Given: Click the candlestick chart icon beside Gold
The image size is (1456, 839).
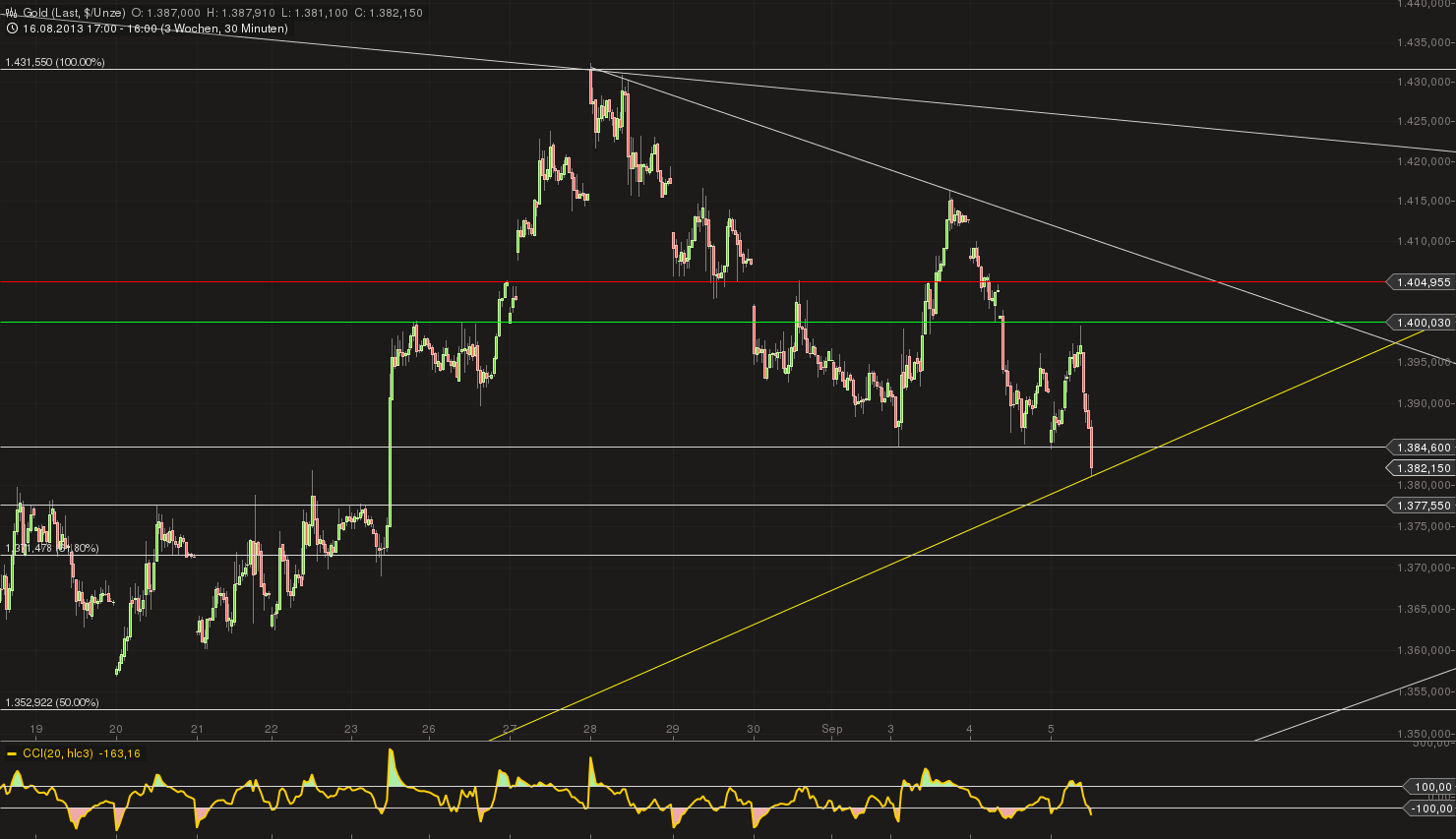Looking at the screenshot, I should (11, 12).
